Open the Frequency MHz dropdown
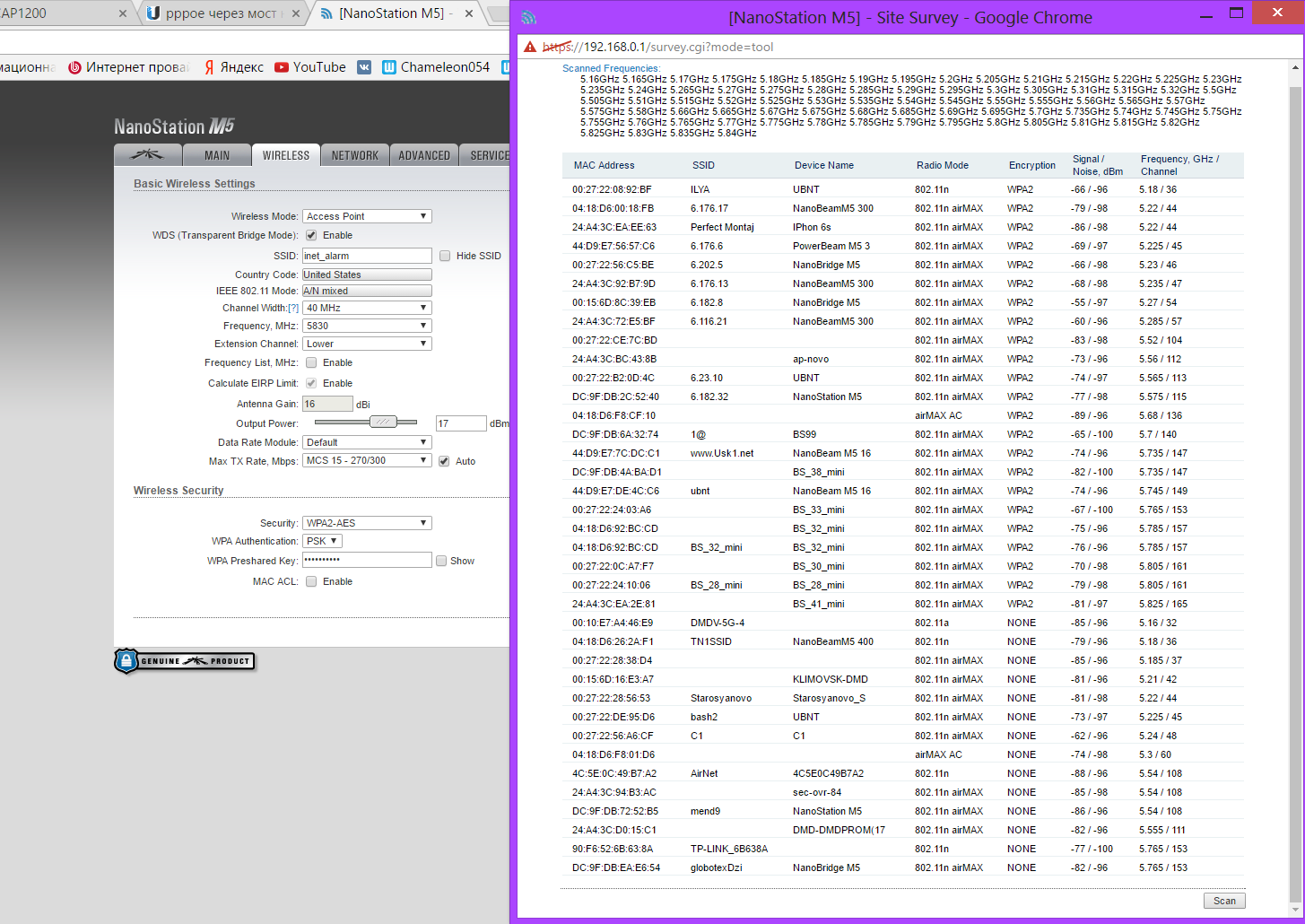The image size is (1305, 924). click(367, 326)
